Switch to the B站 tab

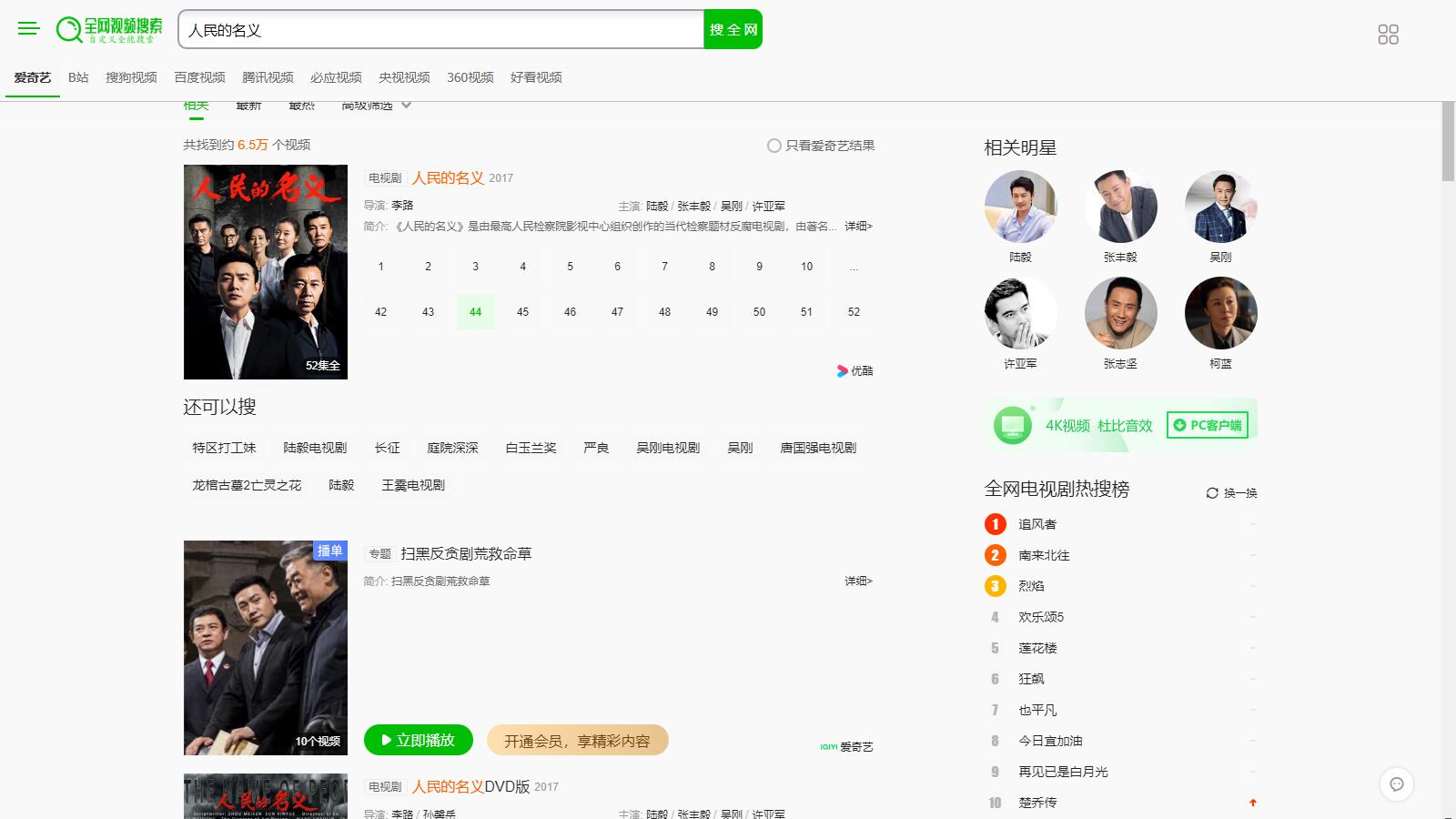pos(78,78)
